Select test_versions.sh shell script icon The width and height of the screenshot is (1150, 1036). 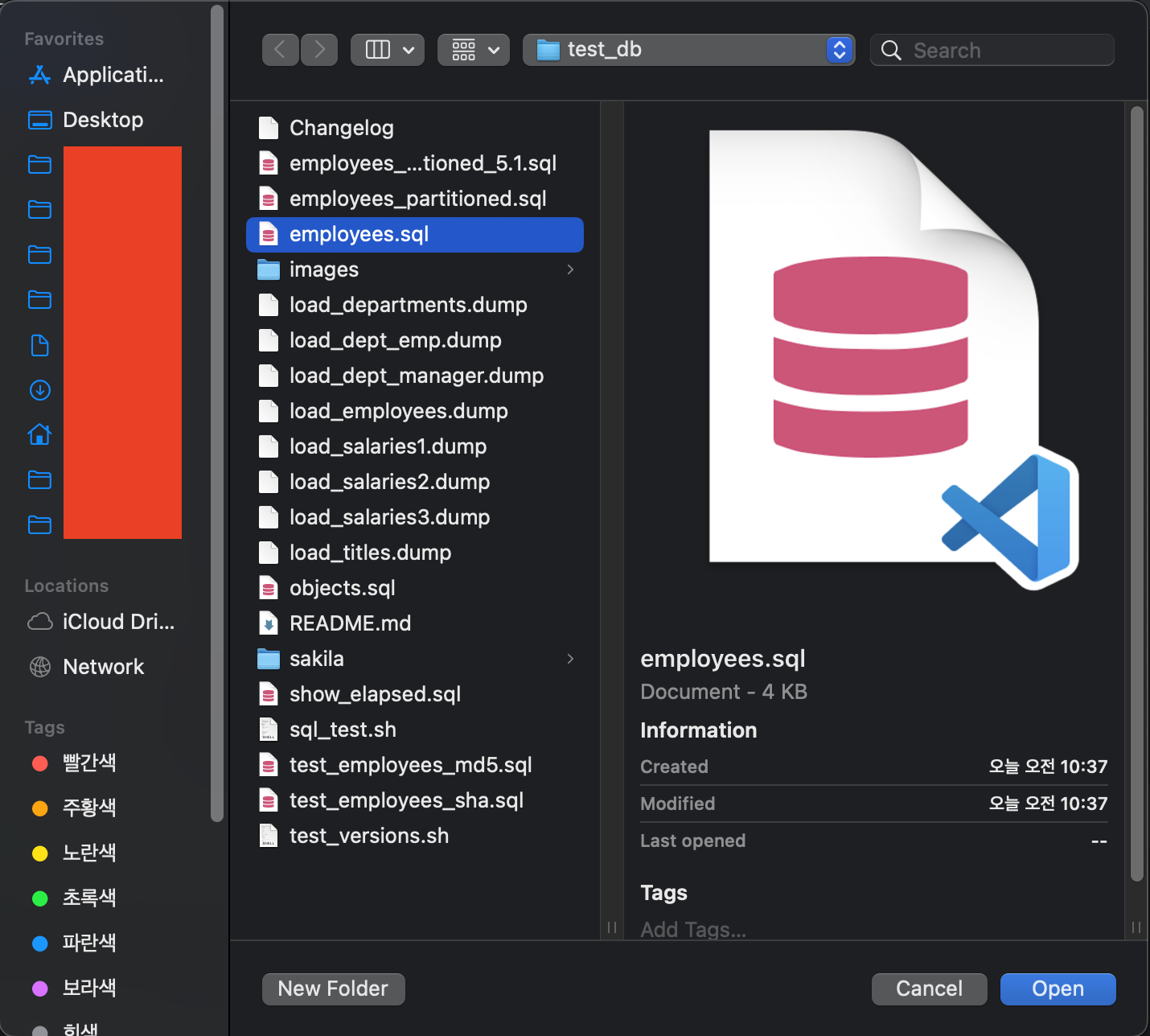pyautogui.click(x=269, y=836)
